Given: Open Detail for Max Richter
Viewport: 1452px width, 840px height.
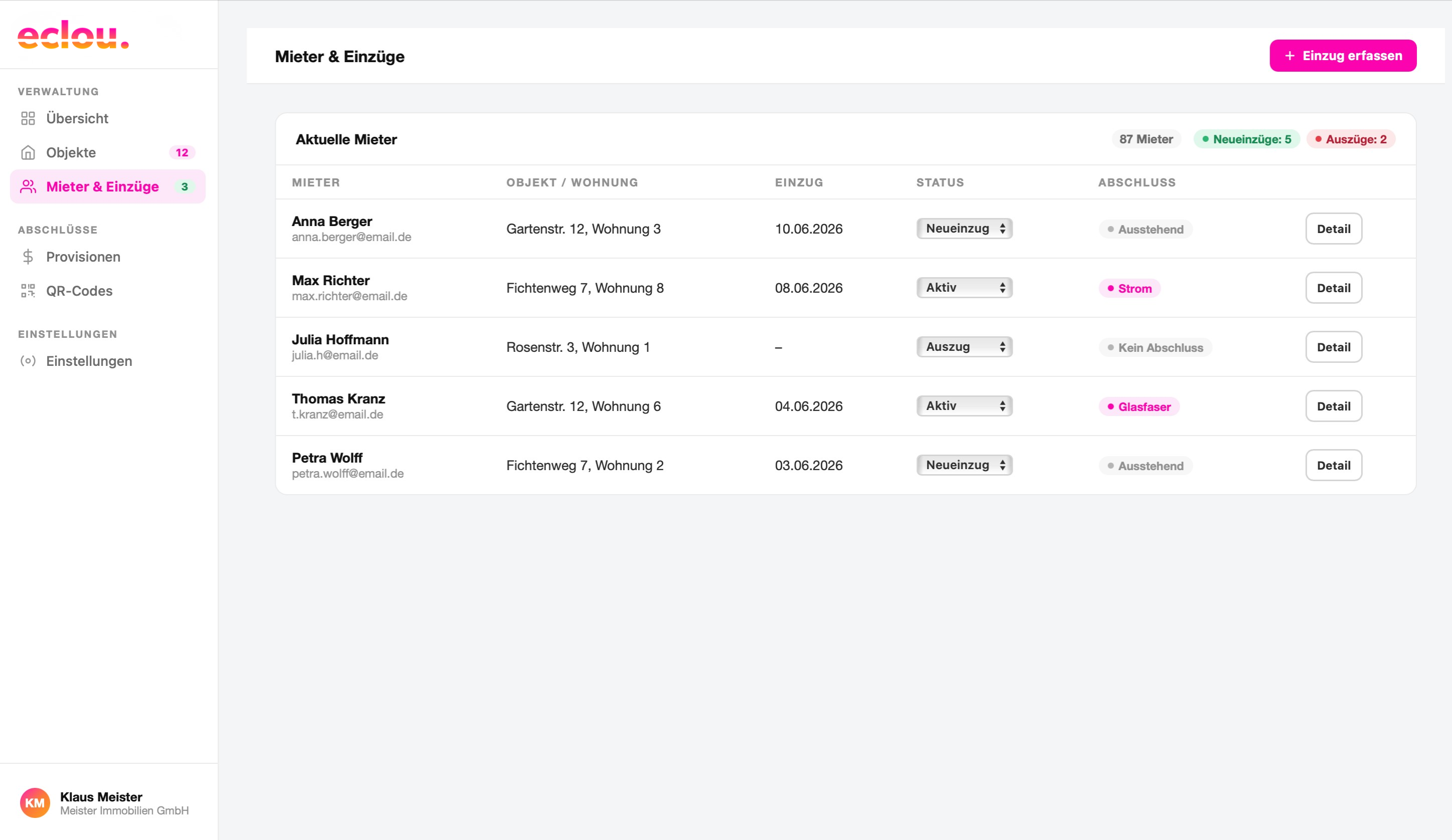Looking at the screenshot, I should coord(1333,288).
